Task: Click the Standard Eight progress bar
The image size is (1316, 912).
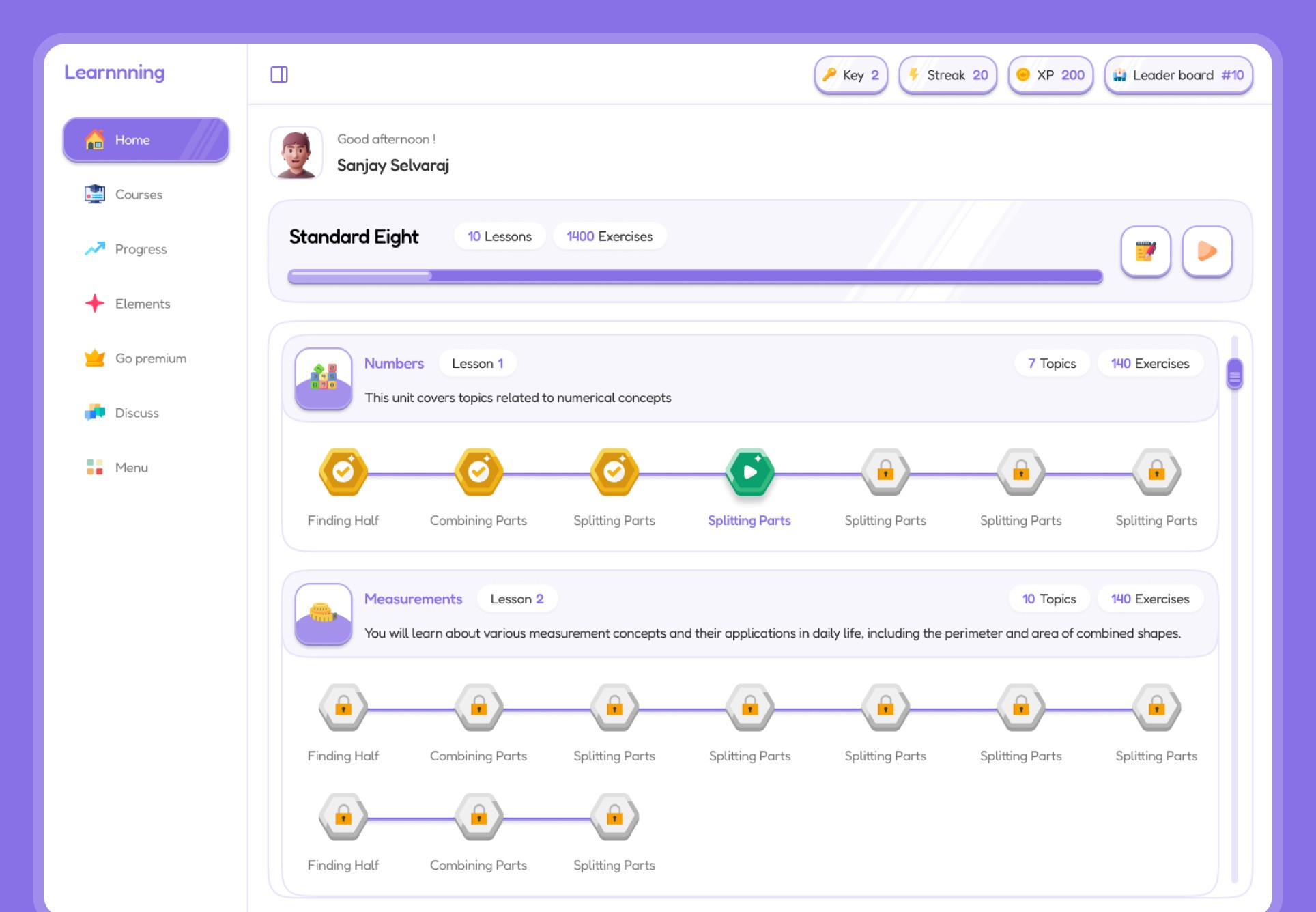Action: coord(695,276)
